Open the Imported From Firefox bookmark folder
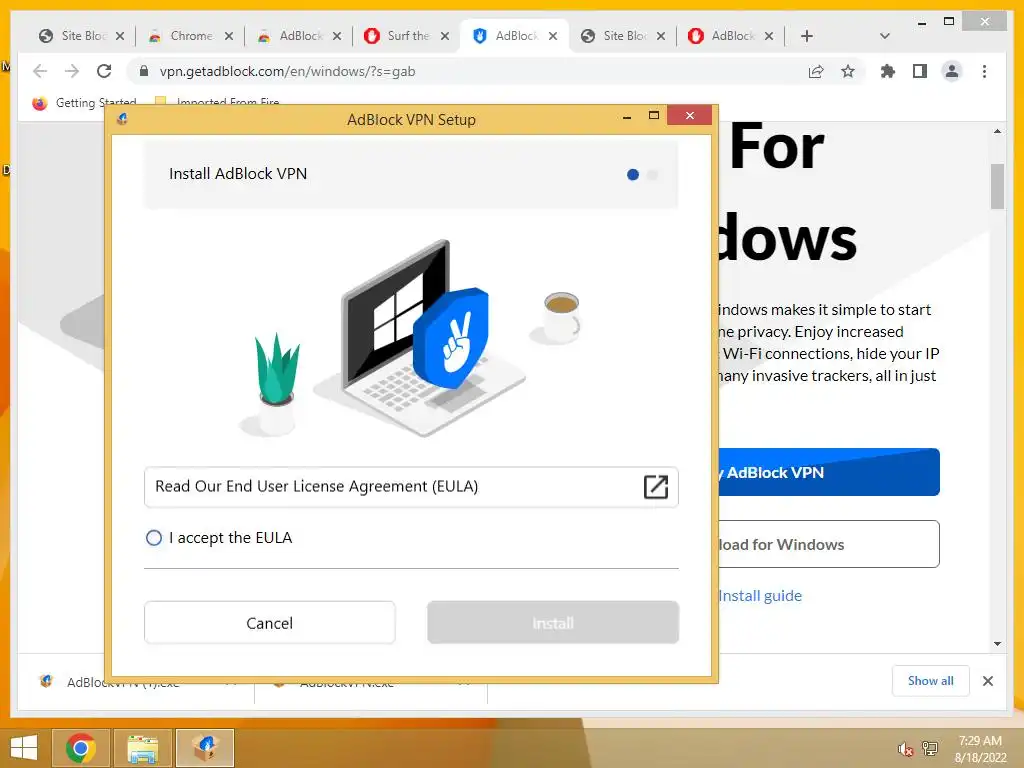This screenshot has height=768, width=1024. (217, 103)
